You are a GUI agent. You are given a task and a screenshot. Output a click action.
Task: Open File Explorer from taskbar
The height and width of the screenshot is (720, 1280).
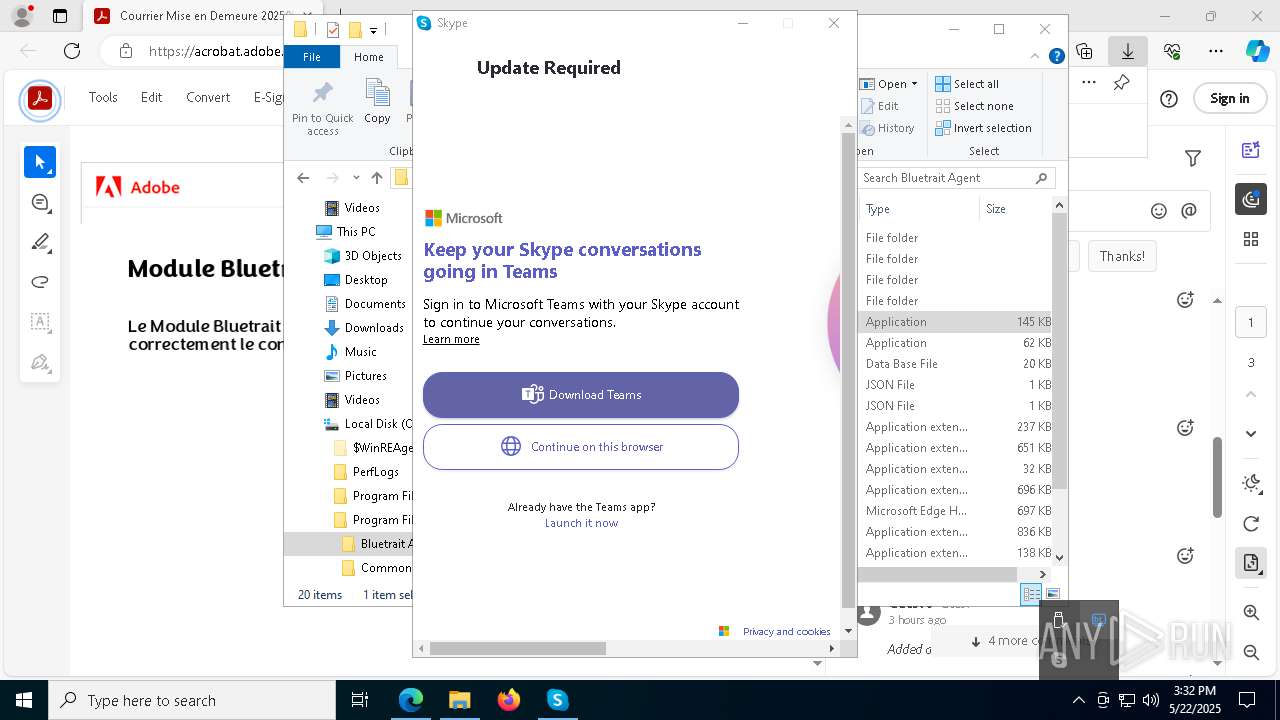[460, 700]
